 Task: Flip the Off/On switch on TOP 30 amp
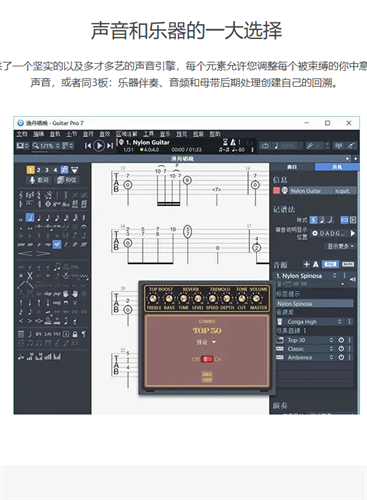point(207,359)
